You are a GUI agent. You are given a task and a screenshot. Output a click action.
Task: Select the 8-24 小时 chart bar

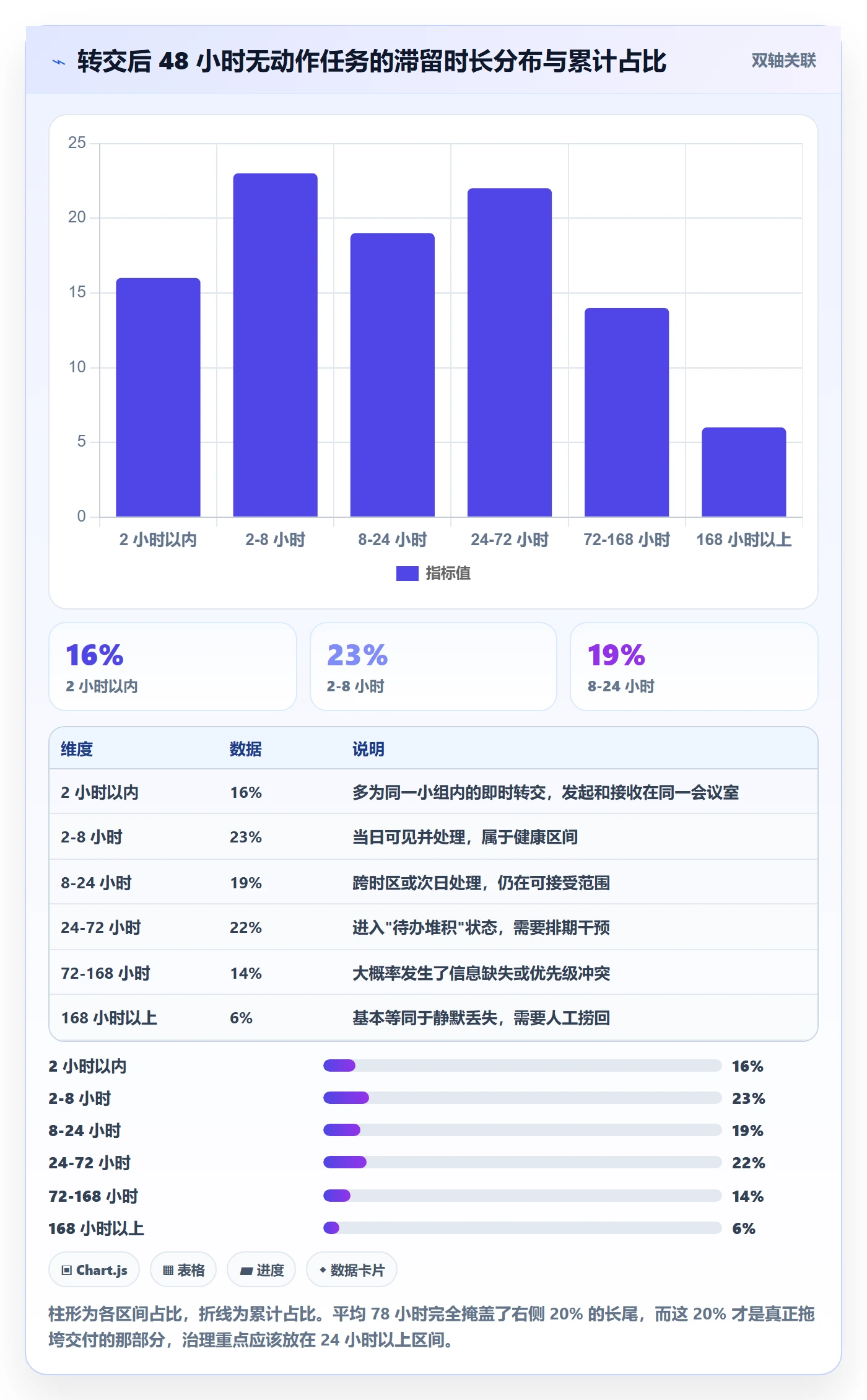click(392, 375)
